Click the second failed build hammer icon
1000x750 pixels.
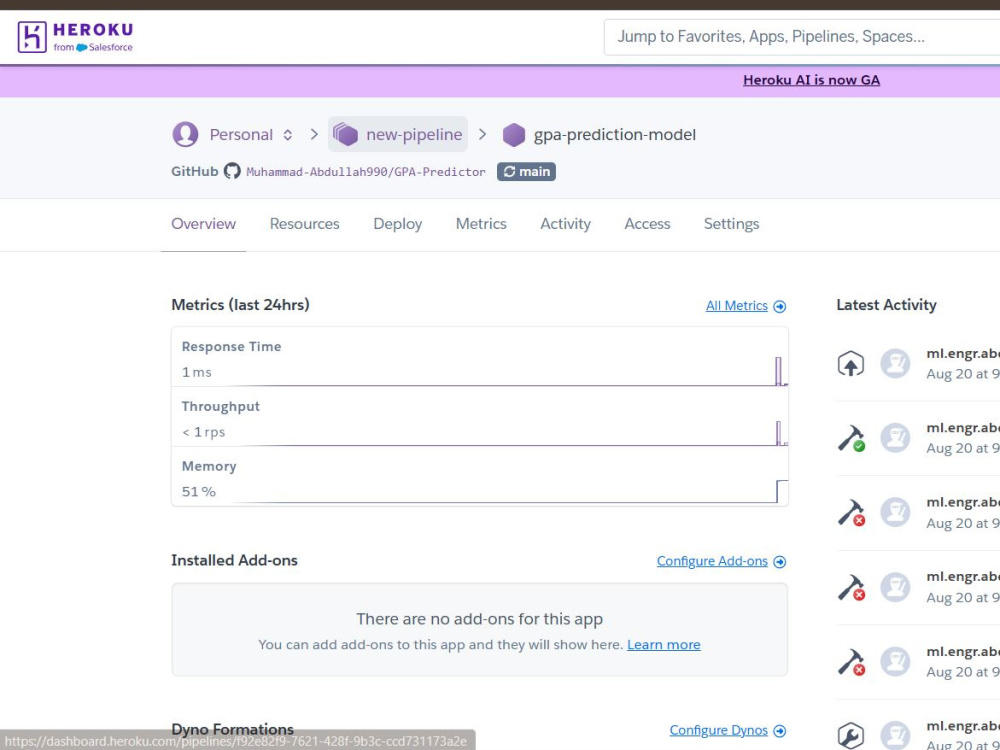[x=851, y=587]
